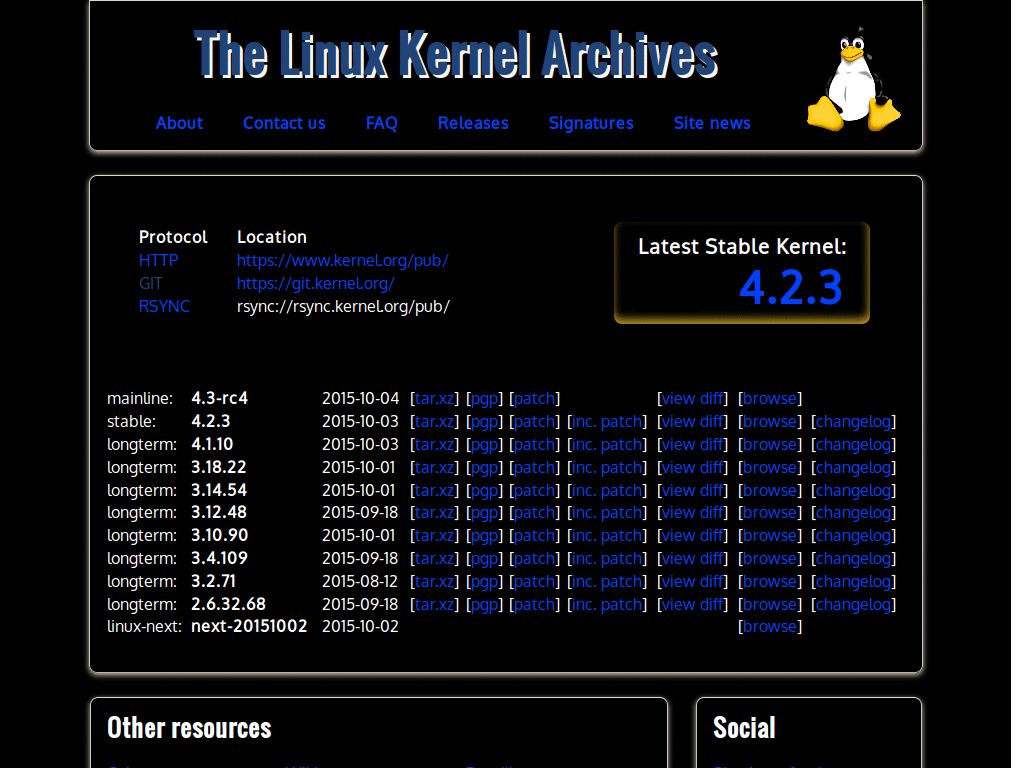
Task: View diff for stable 4.2.3 release
Action: click(x=692, y=421)
